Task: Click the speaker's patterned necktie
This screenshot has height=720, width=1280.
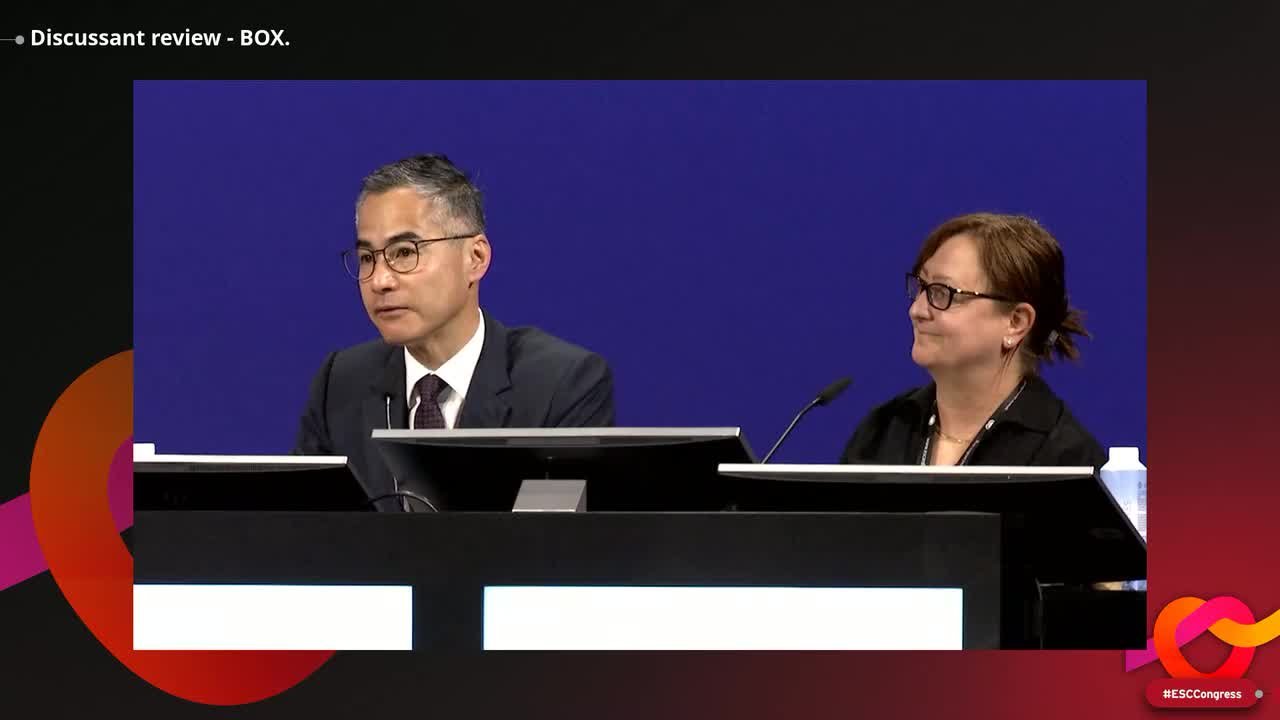Action: 430,402
